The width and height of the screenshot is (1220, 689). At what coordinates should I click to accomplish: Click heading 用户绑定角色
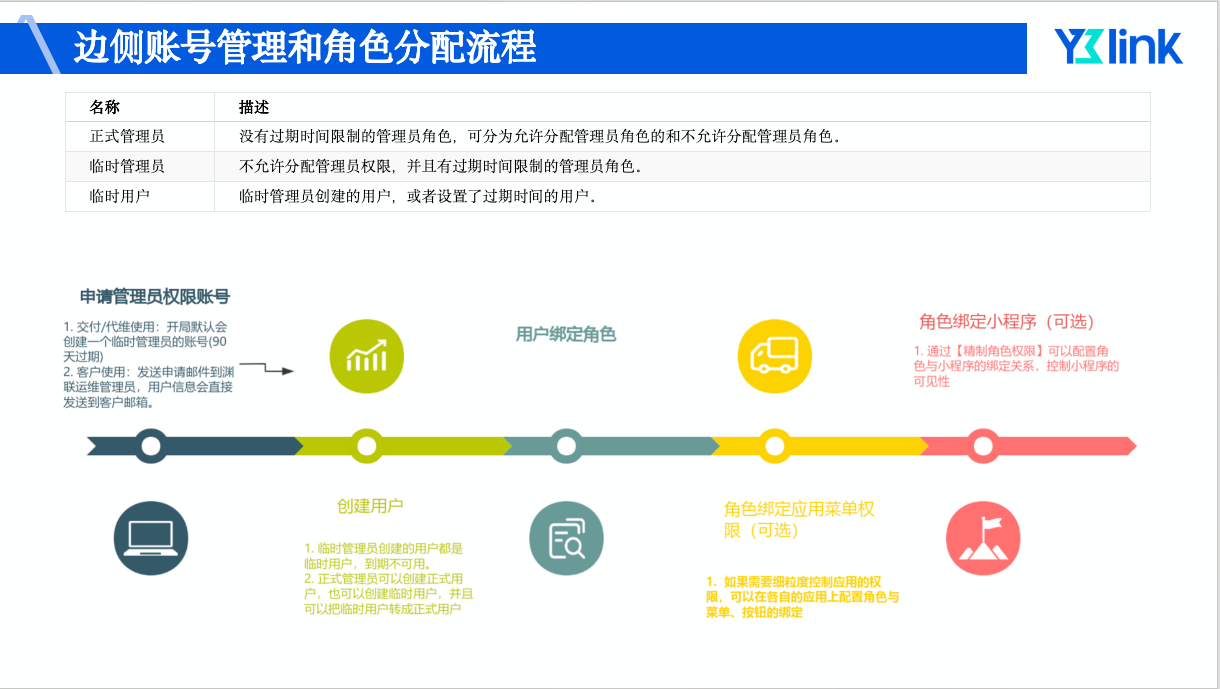click(x=566, y=334)
